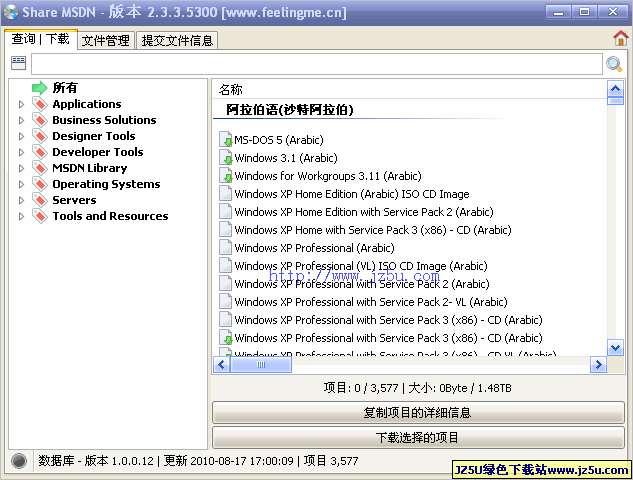633x480 pixels.
Task: Click file icon of XP Professional (VL) ISO CD Image
Action: (225, 265)
